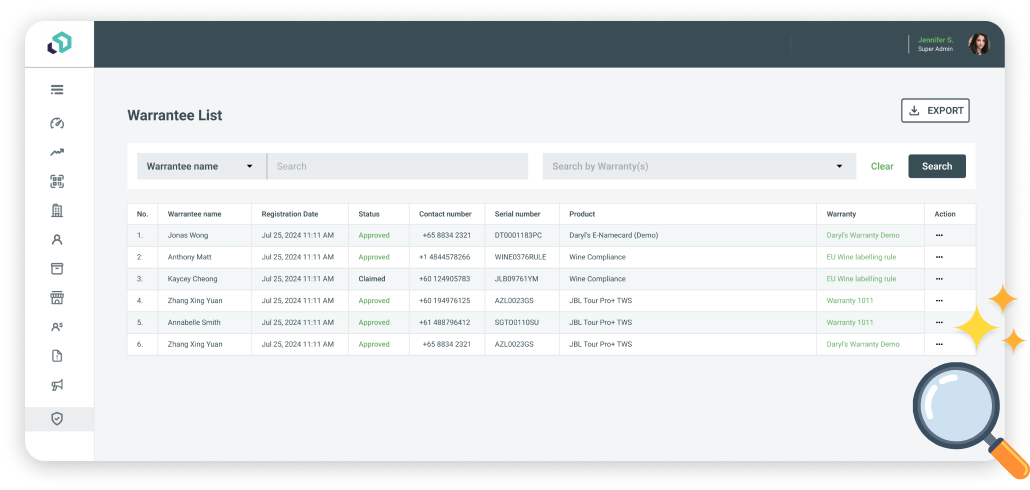Image resolution: width=1030 pixels, height=490 pixels.
Task: Open action menu for Annabelle Smith row
Action: [x=939, y=323]
